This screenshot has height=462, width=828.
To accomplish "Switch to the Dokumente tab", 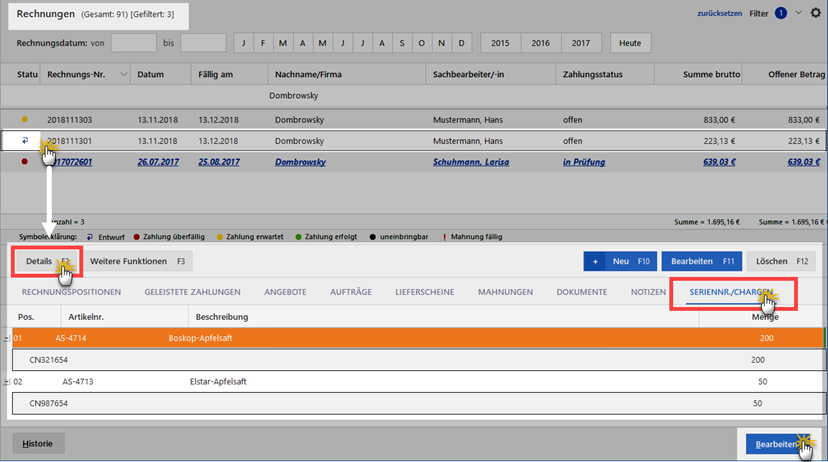I will tap(581, 292).
